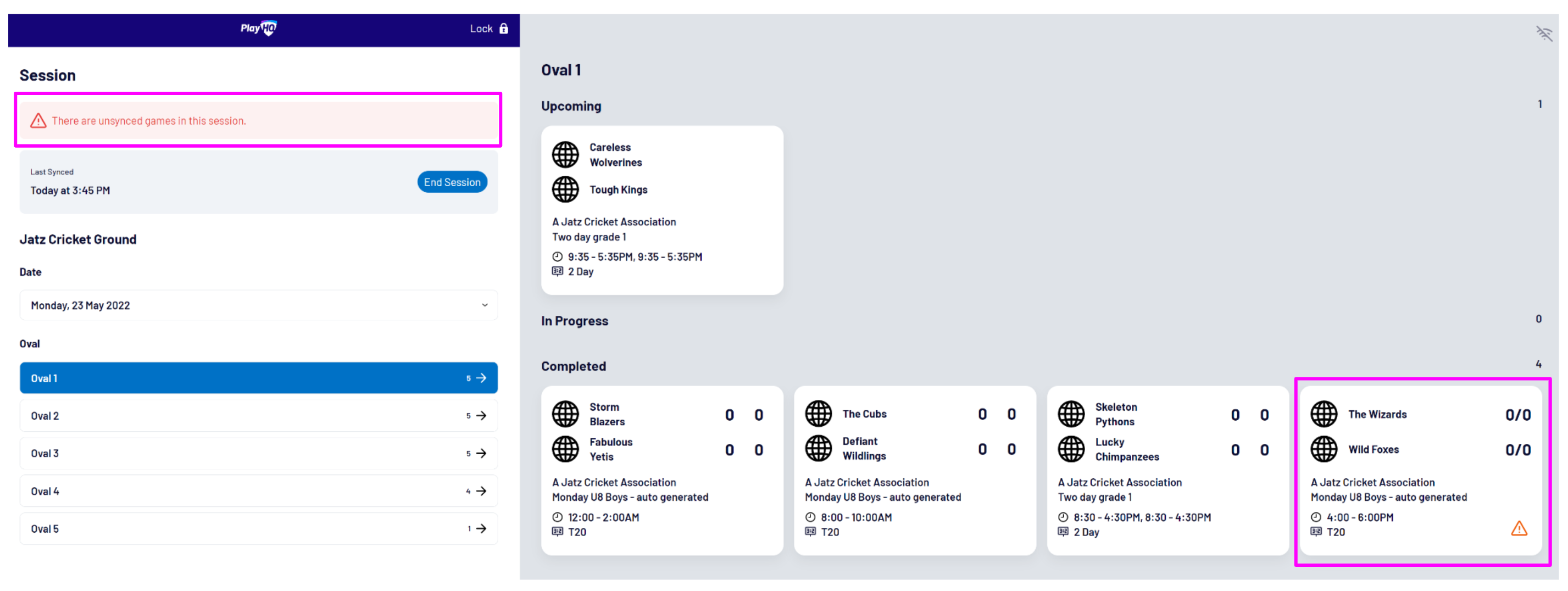This screenshot has width=1568, height=591.
Task: Click the Lock button in header
Action: tap(488, 29)
